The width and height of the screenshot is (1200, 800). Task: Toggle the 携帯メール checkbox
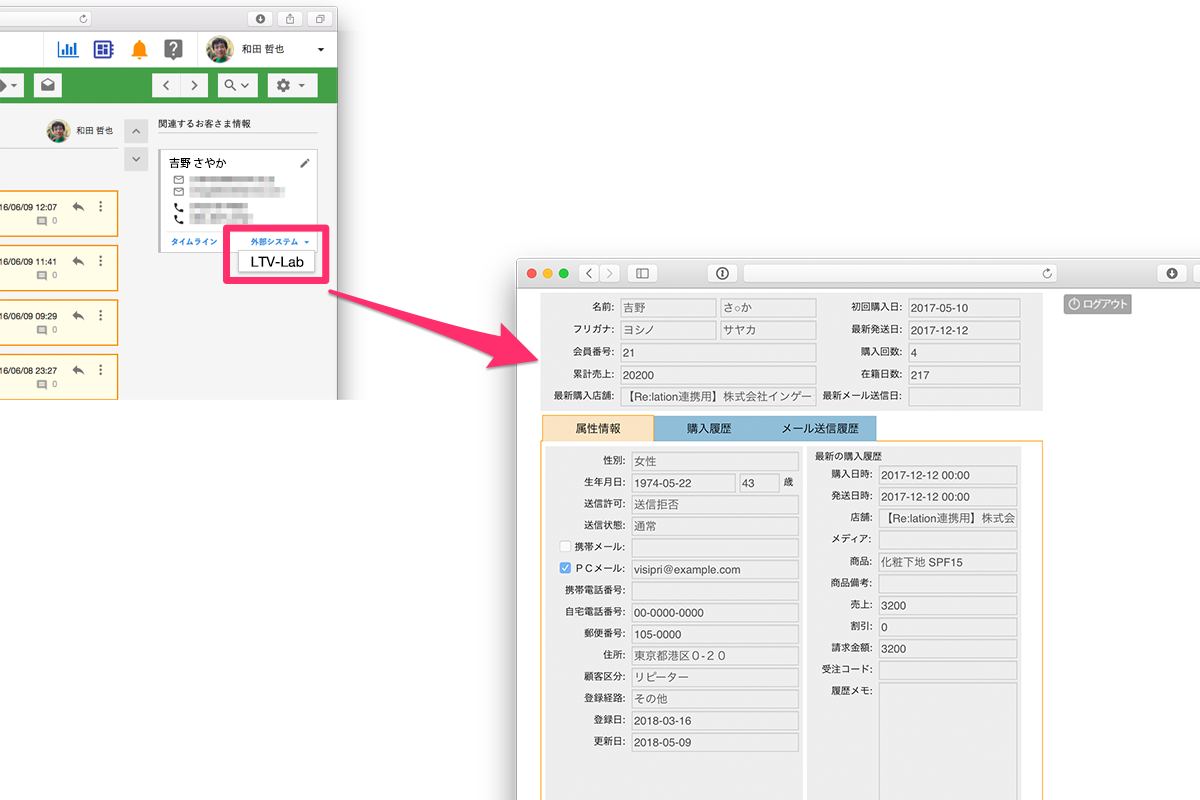tap(565, 546)
